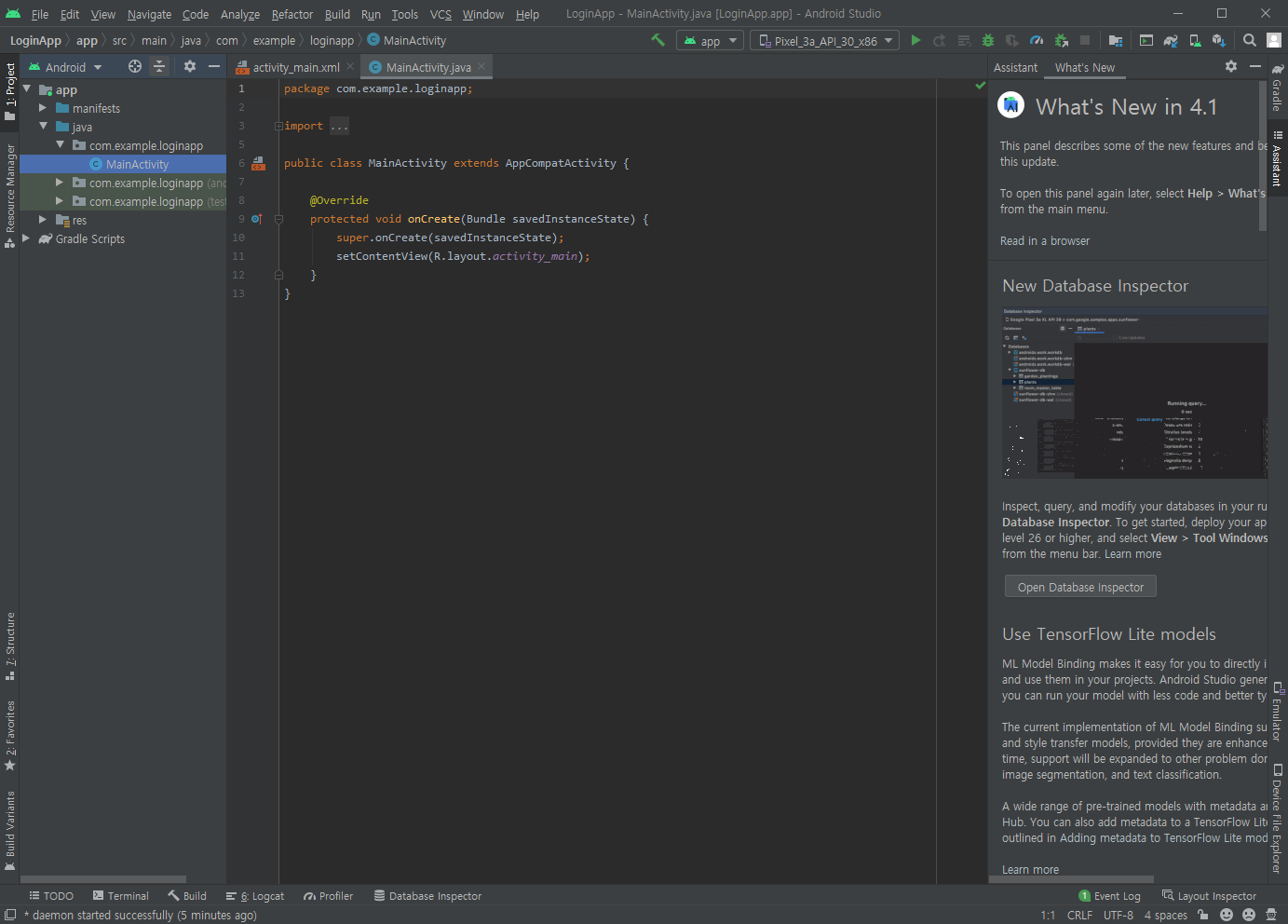Screen dimensions: 1288x924
Task: Click the Open Database Inspector button
Action: pyautogui.click(x=1080, y=587)
